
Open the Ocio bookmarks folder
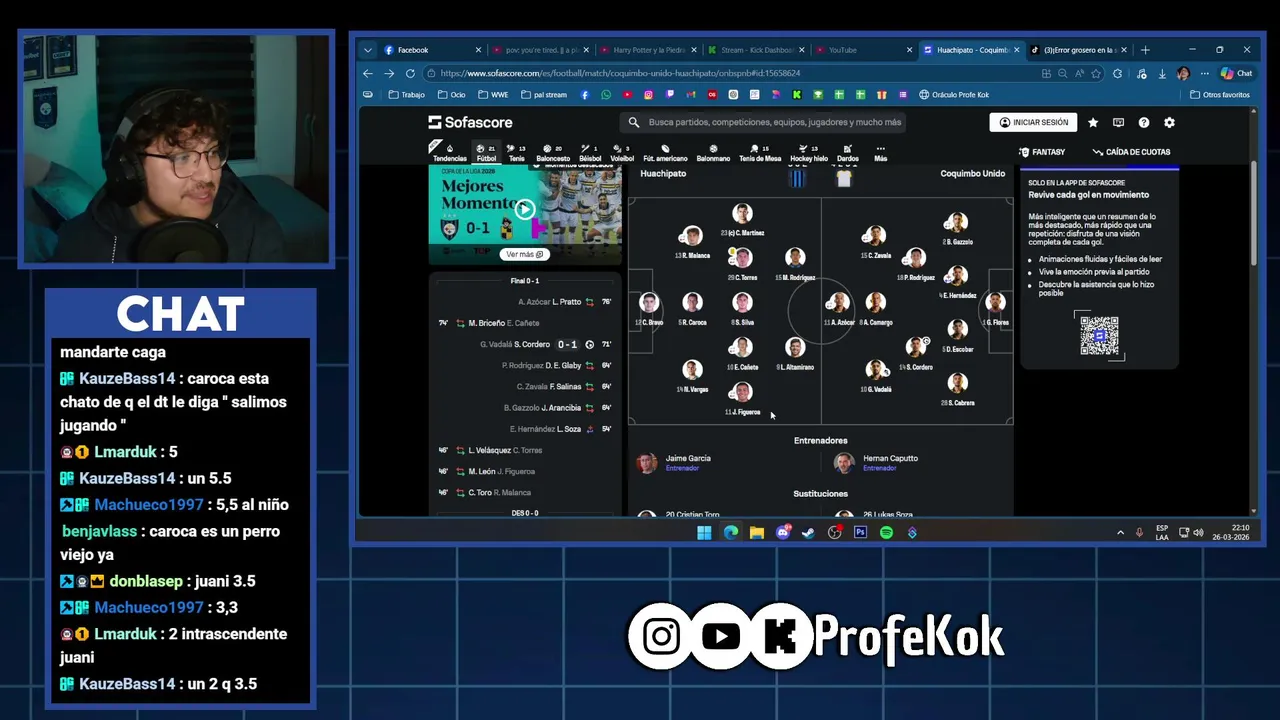451,95
